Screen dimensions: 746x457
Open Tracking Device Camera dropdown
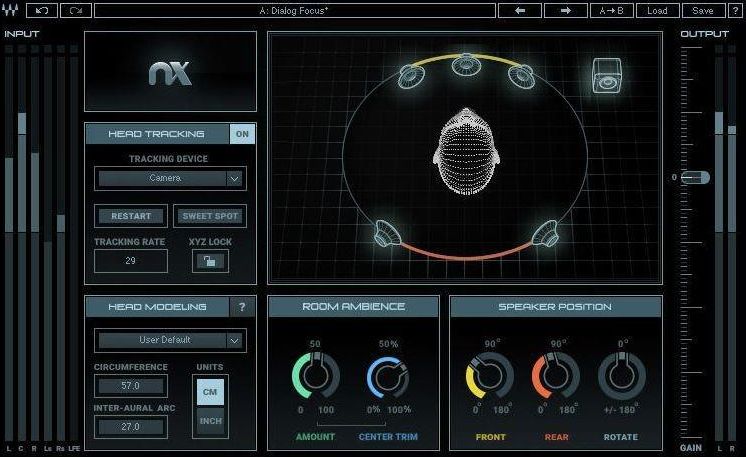170,178
